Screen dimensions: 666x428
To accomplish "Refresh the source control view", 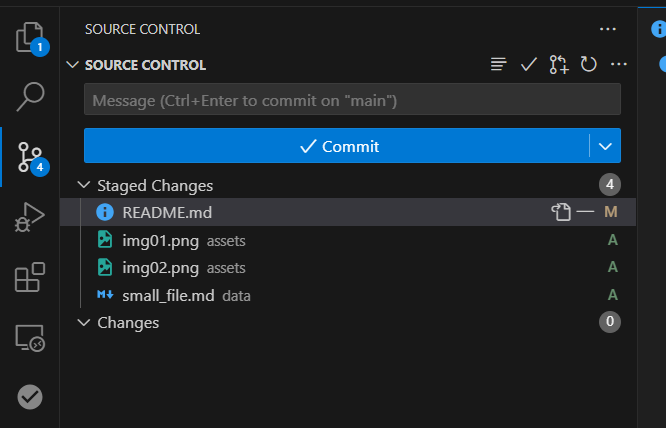I will [589, 65].
